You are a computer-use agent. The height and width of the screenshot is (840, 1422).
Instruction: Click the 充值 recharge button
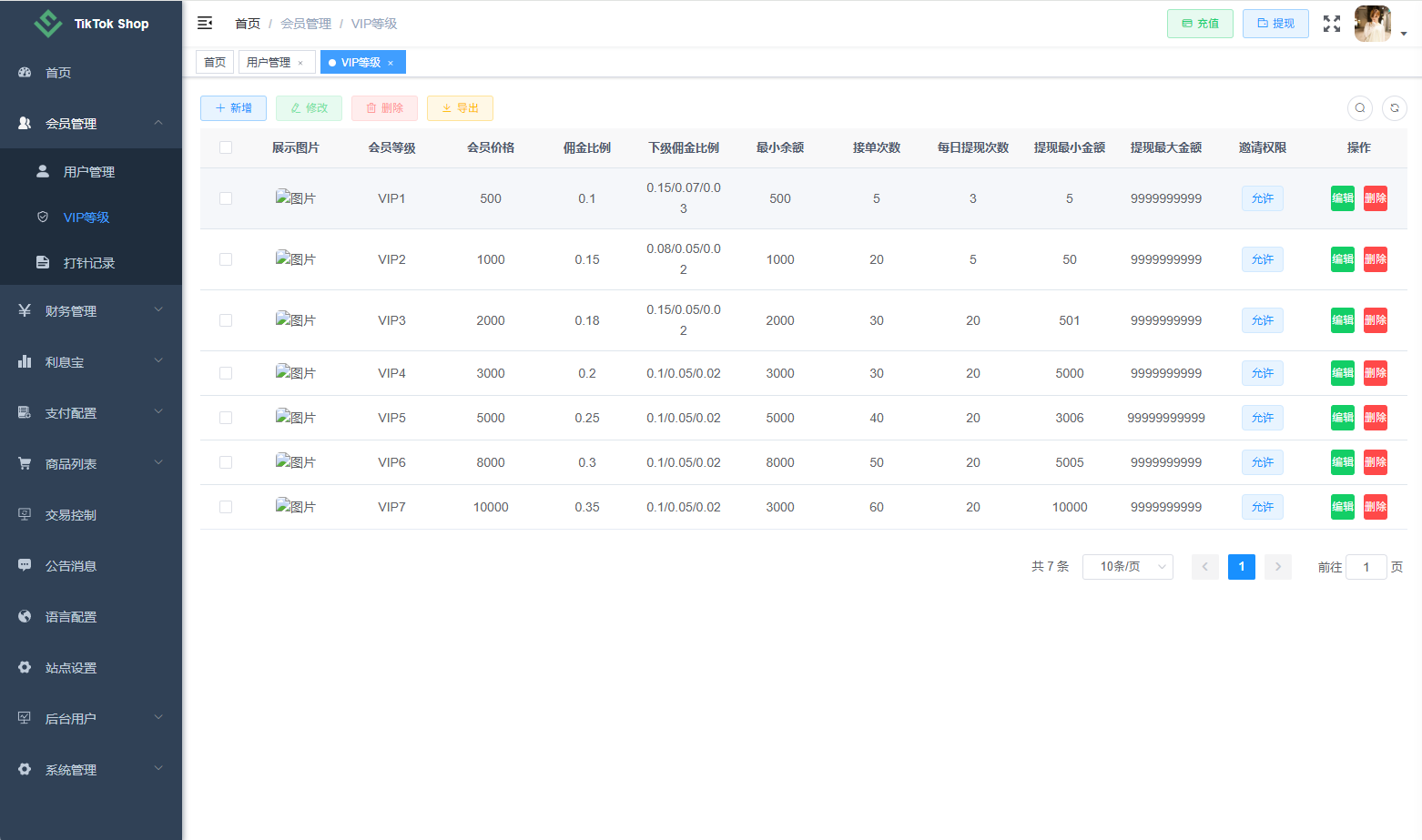click(1200, 24)
